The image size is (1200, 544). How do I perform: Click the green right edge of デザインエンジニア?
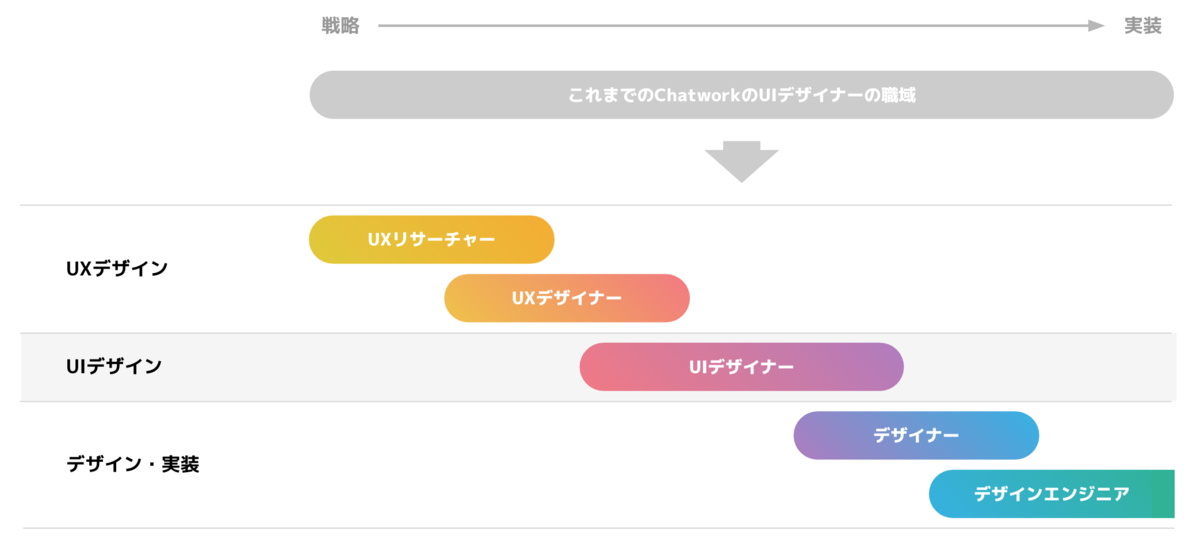pyautogui.click(x=1164, y=494)
